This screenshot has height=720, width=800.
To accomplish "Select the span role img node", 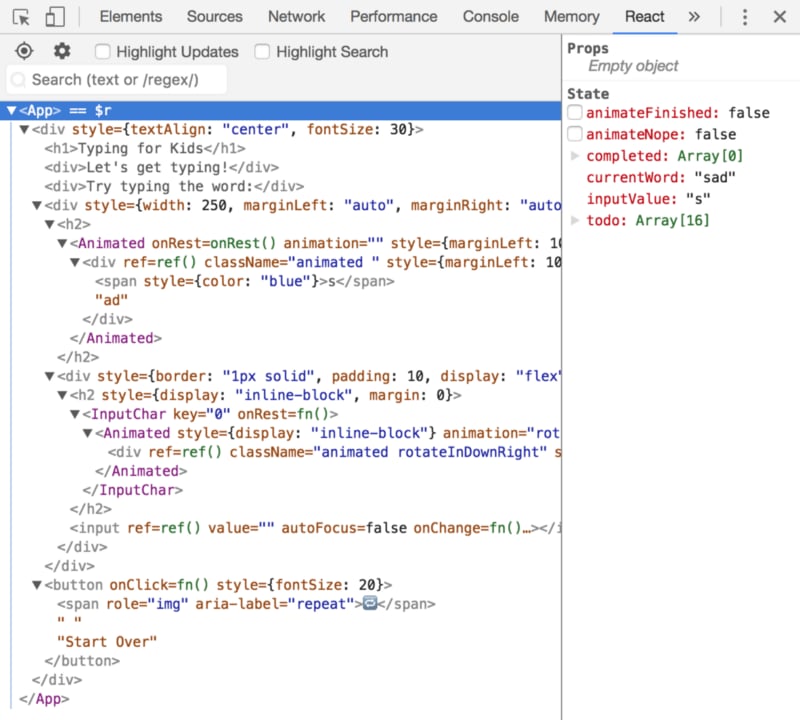I will 246,604.
